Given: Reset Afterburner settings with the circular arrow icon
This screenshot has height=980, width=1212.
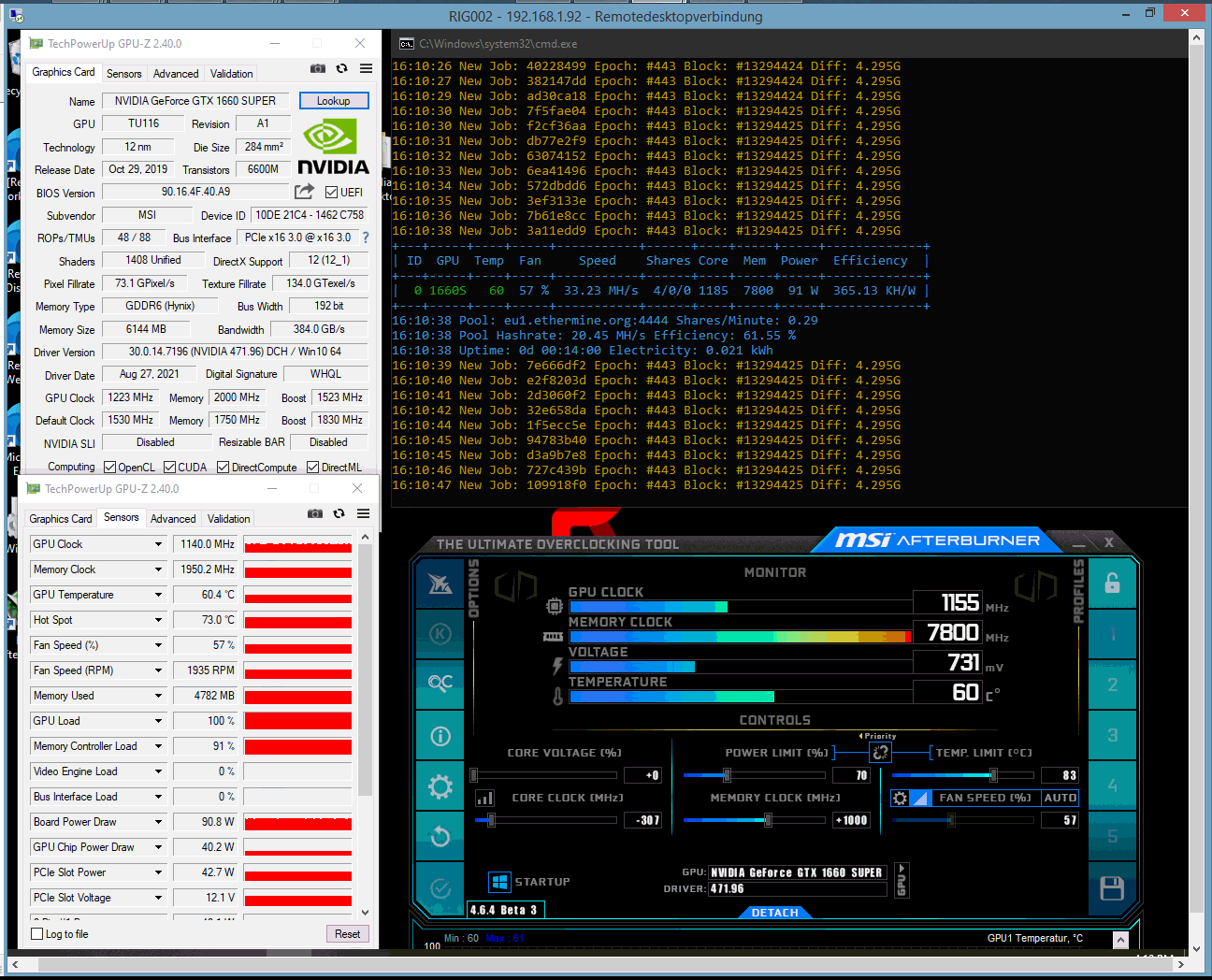Looking at the screenshot, I should (x=440, y=836).
